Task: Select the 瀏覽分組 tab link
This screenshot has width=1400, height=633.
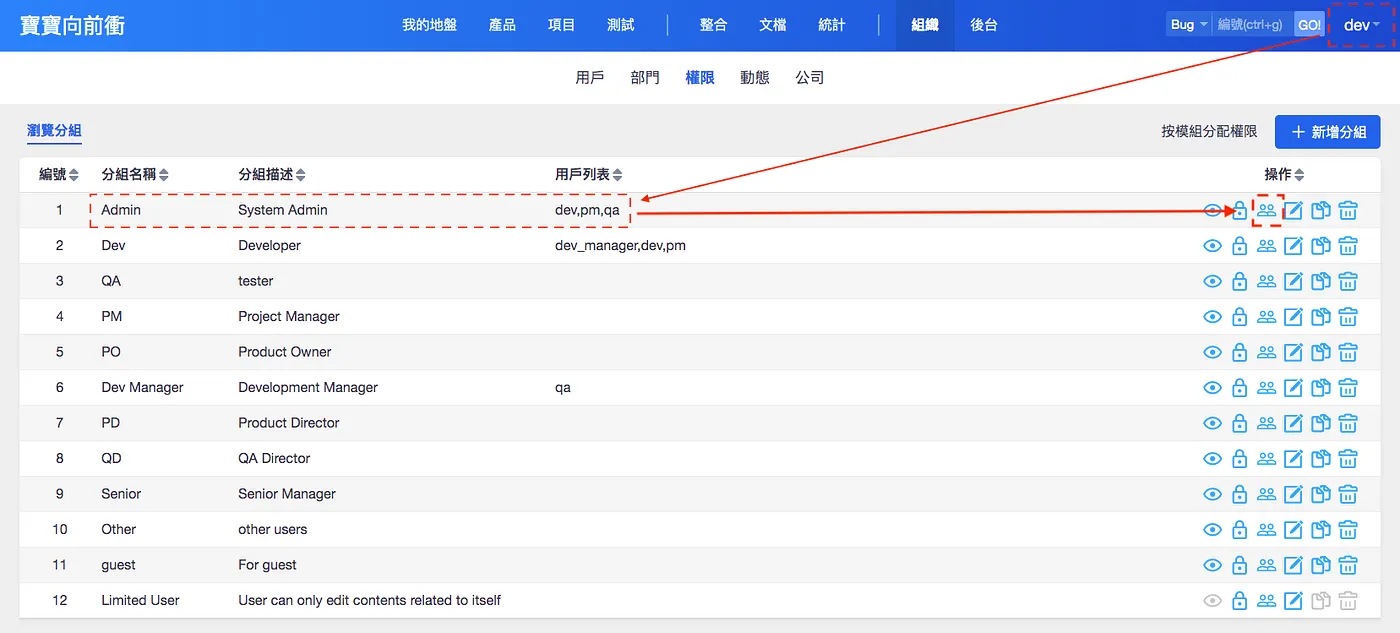Action: (x=54, y=131)
